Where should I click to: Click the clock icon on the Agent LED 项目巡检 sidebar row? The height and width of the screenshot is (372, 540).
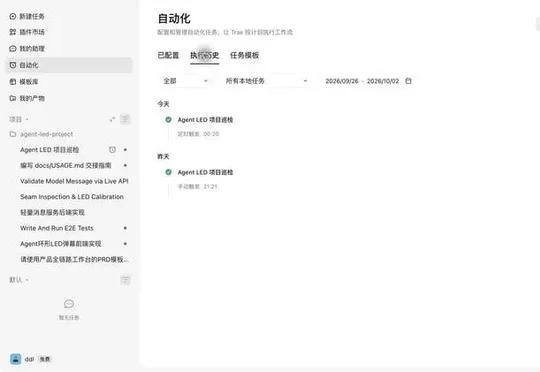(x=112, y=150)
